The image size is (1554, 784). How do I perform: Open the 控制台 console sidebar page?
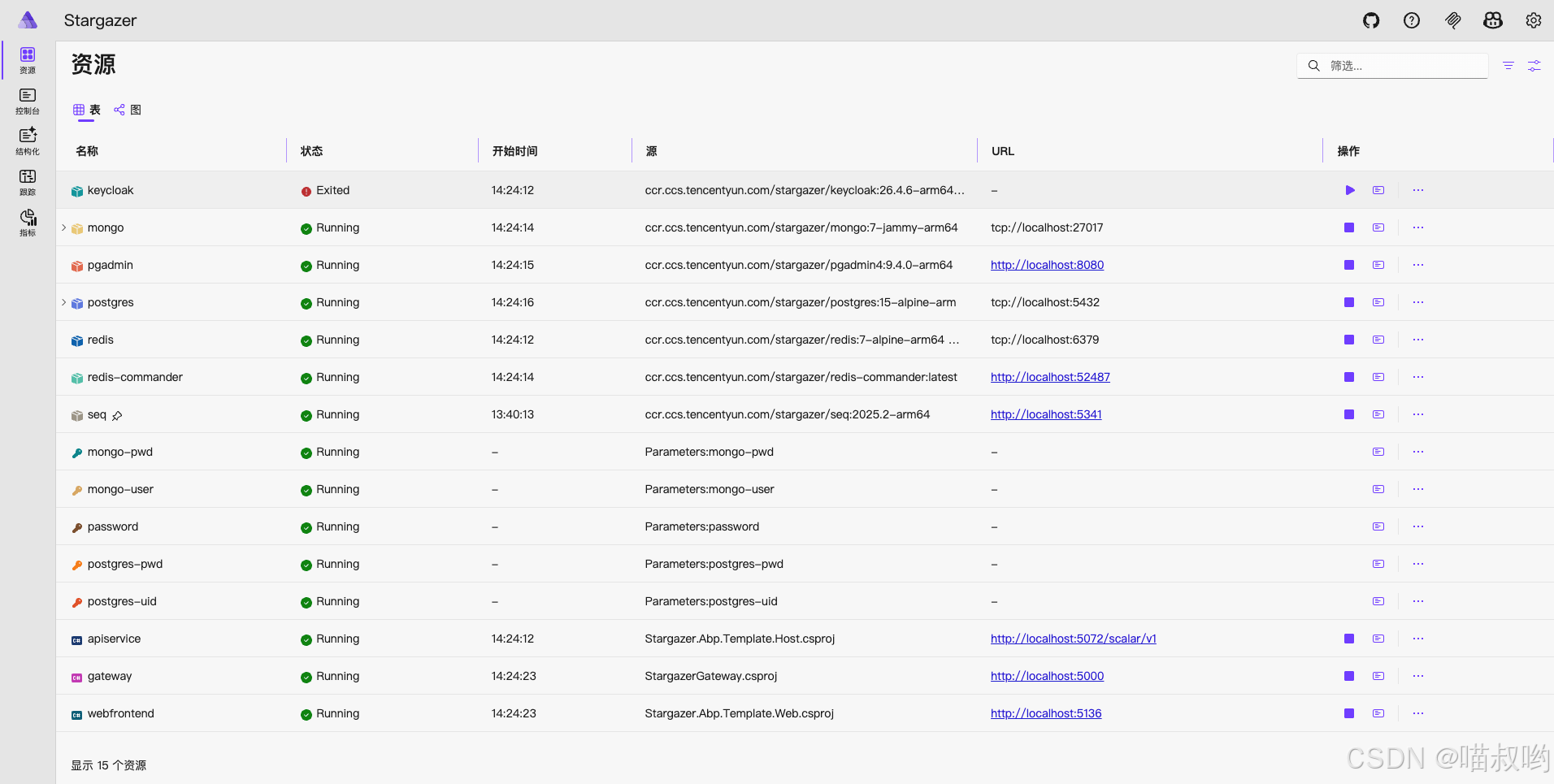28,102
